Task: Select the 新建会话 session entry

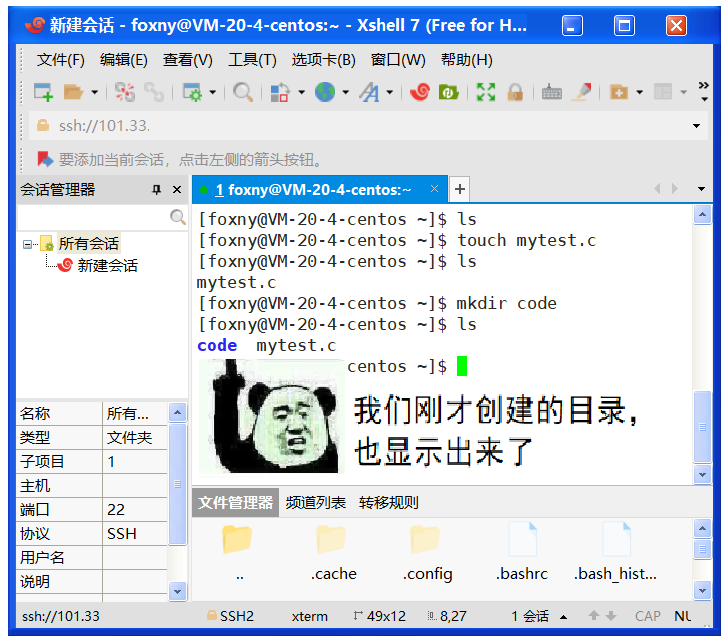Action: [107, 265]
